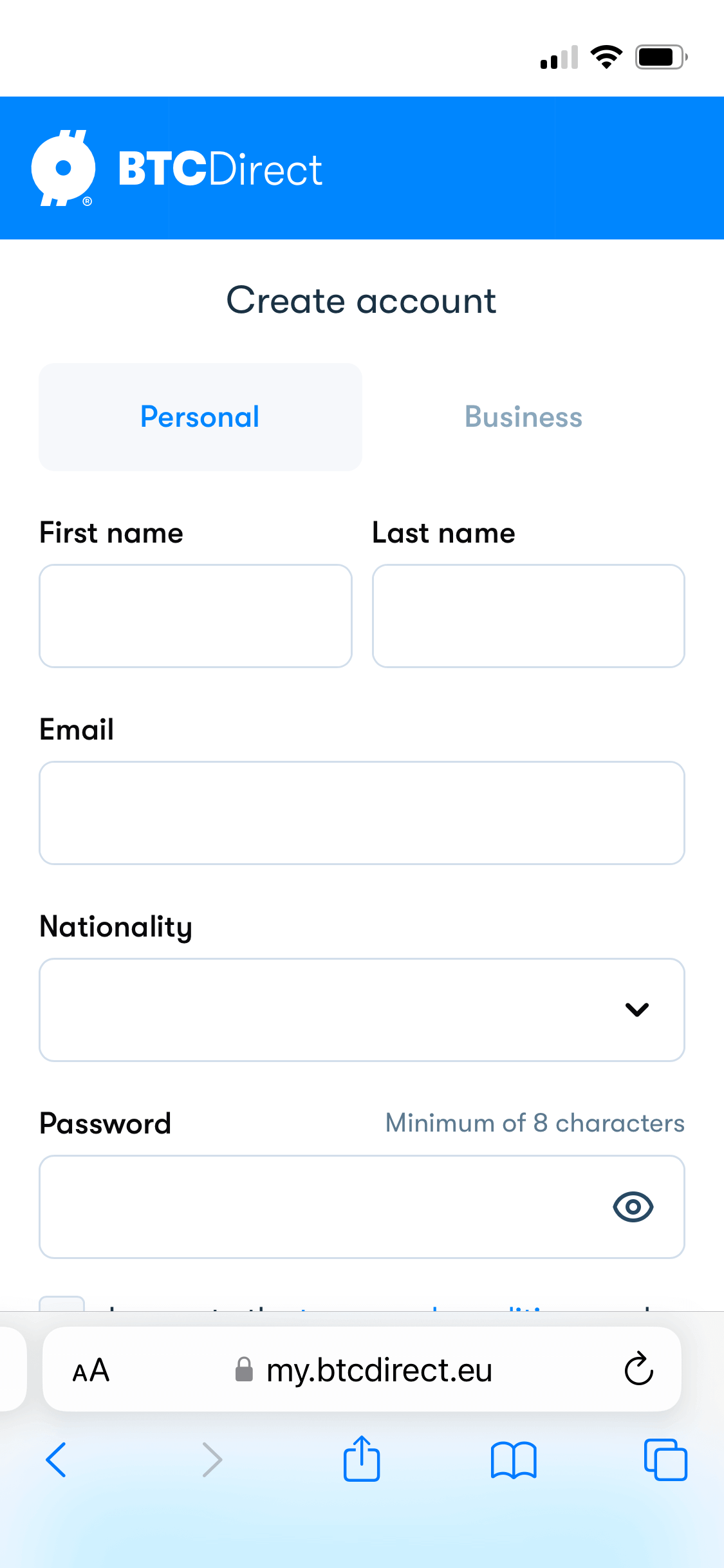Tap the padlock icon in address bar
Viewport: 724px width, 1568px height.
(x=244, y=1369)
